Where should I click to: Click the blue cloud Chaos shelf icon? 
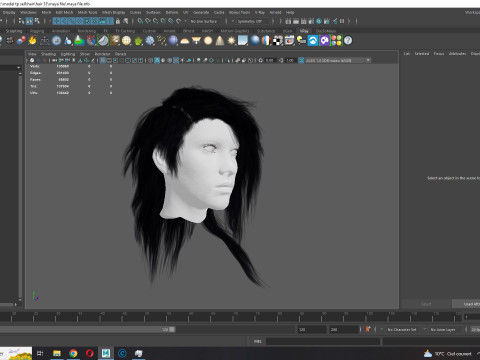[313, 41]
